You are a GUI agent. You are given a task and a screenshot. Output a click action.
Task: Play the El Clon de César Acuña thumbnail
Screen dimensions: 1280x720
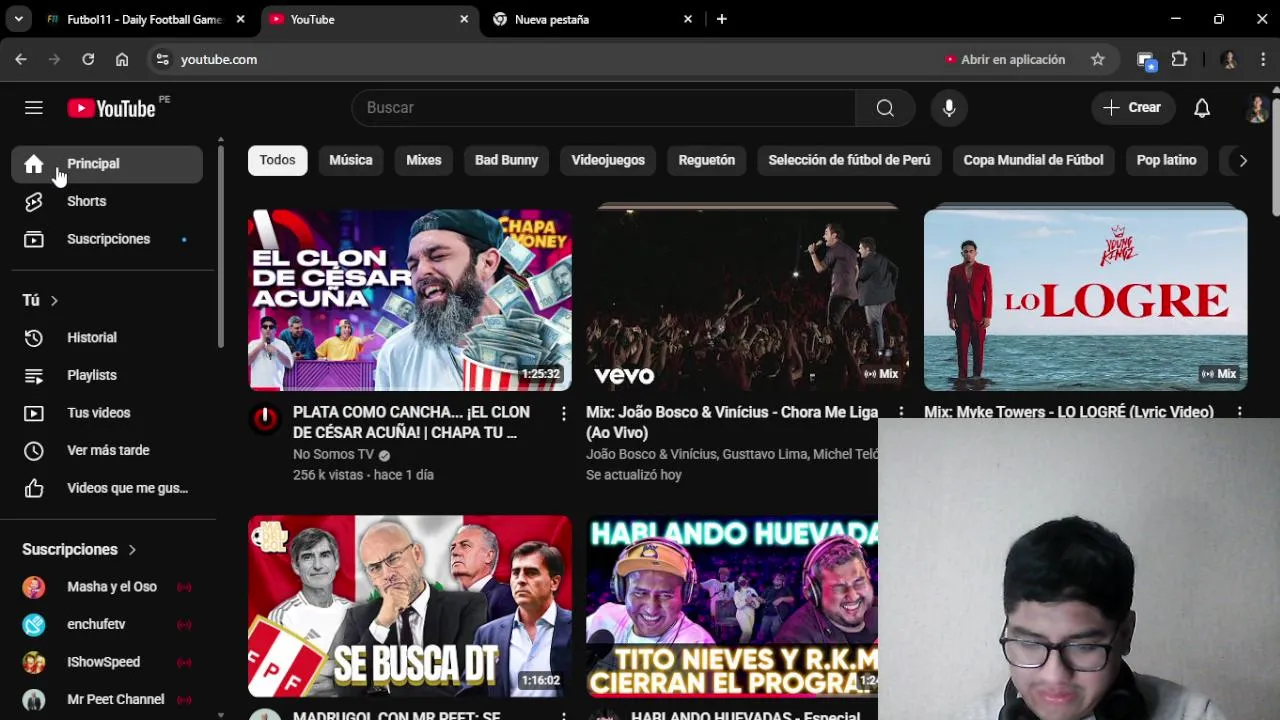pos(410,300)
